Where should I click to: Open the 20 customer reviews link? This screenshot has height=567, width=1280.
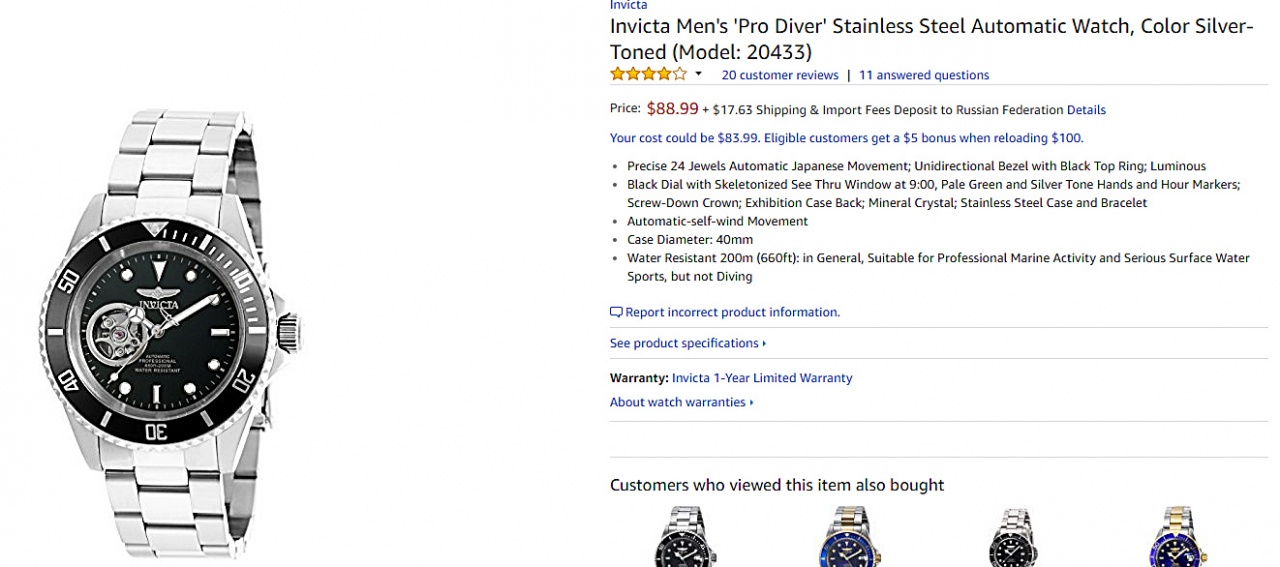point(780,75)
